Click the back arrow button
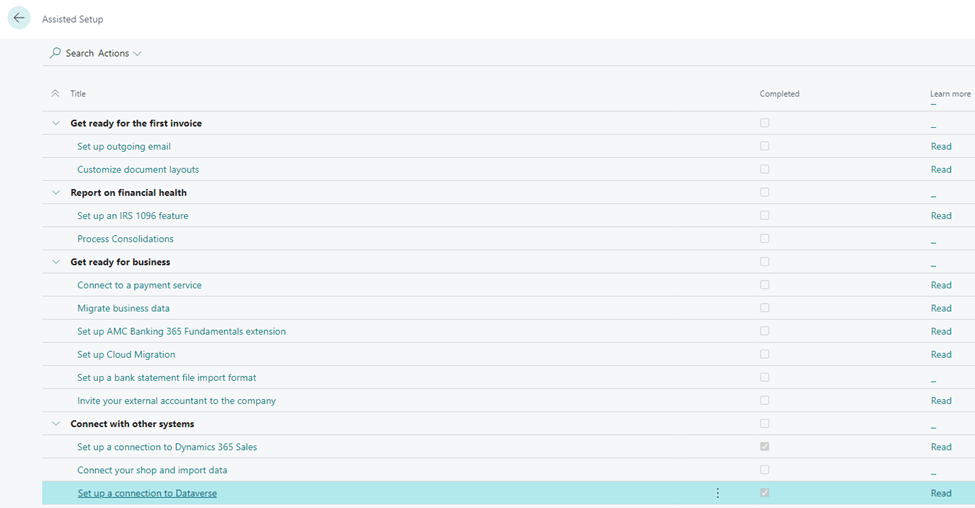 click(x=19, y=18)
